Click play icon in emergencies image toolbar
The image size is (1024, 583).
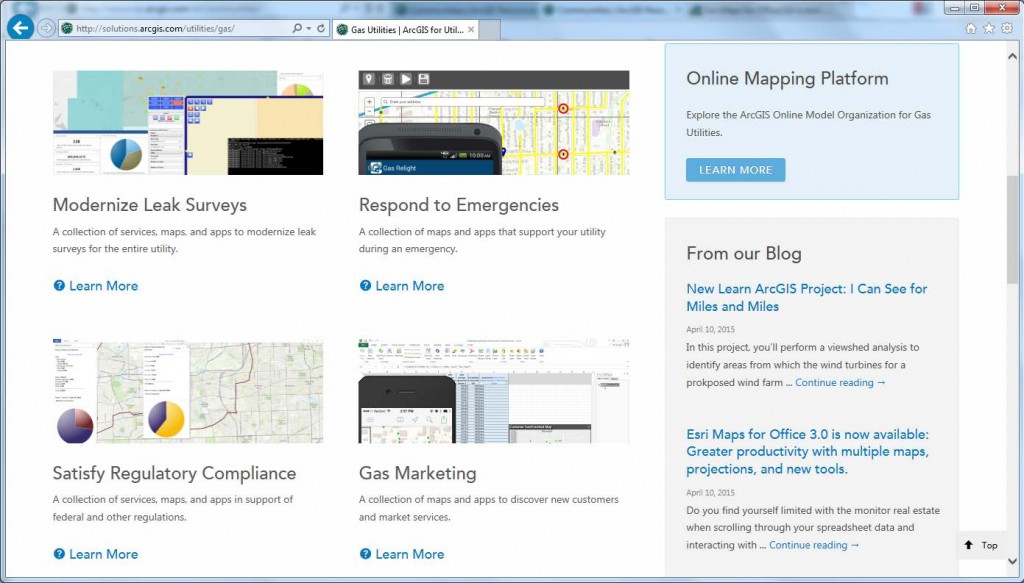[x=406, y=79]
